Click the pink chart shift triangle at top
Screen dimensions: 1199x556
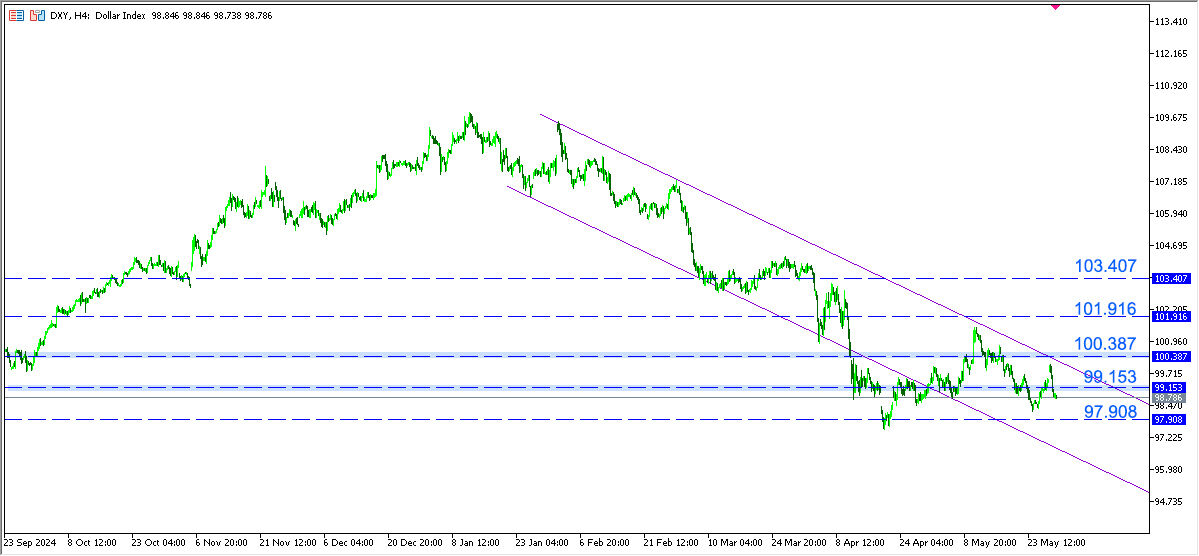1054,6
